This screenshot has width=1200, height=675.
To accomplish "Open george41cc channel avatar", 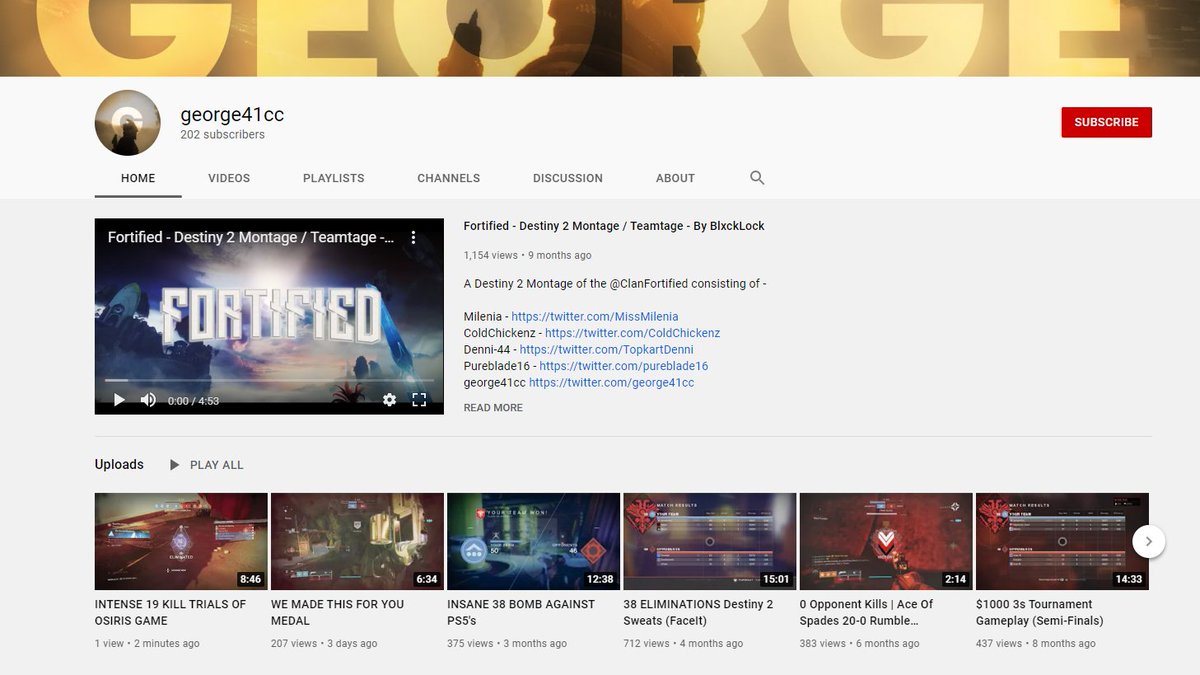I will (x=128, y=123).
